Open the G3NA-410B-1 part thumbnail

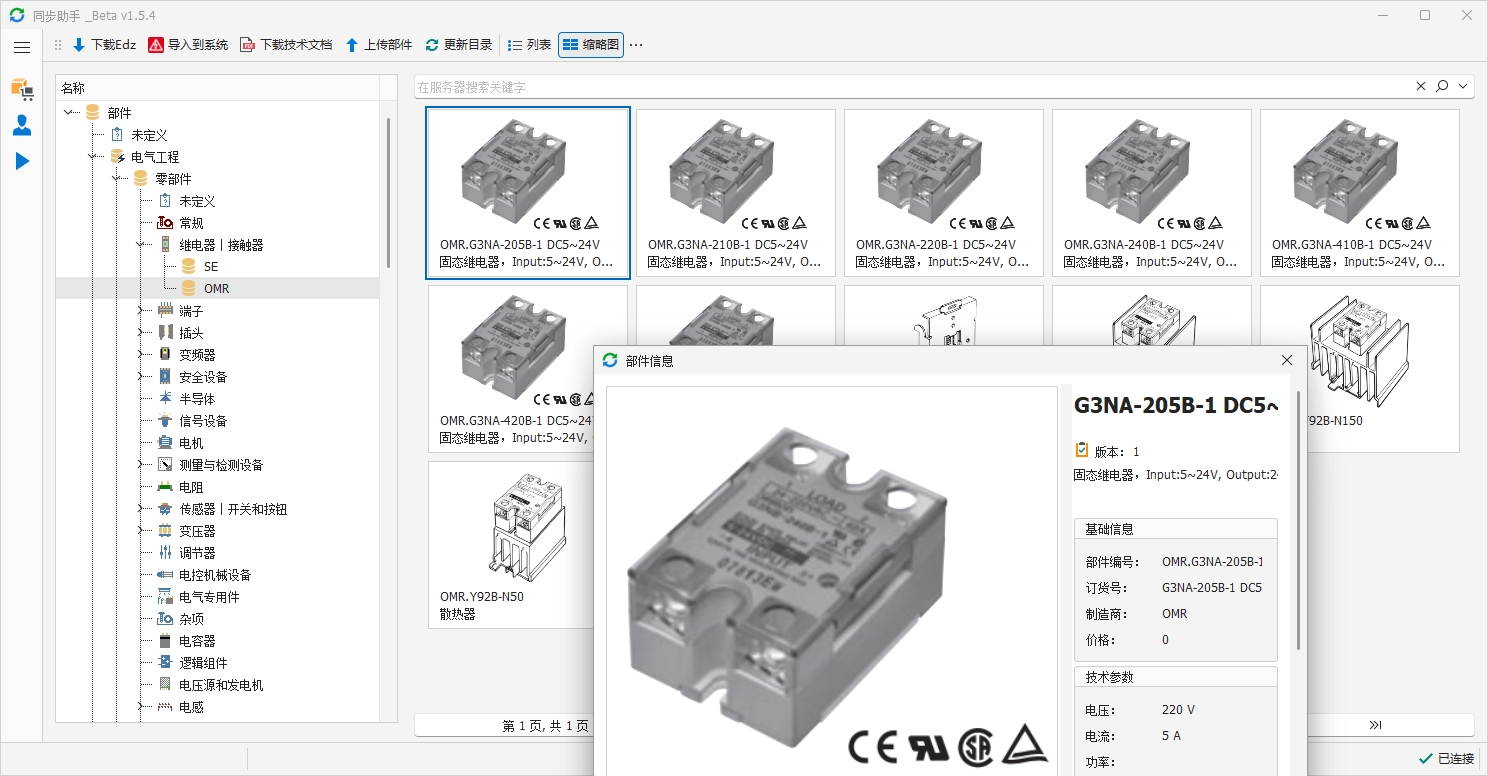[x=1360, y=192]
